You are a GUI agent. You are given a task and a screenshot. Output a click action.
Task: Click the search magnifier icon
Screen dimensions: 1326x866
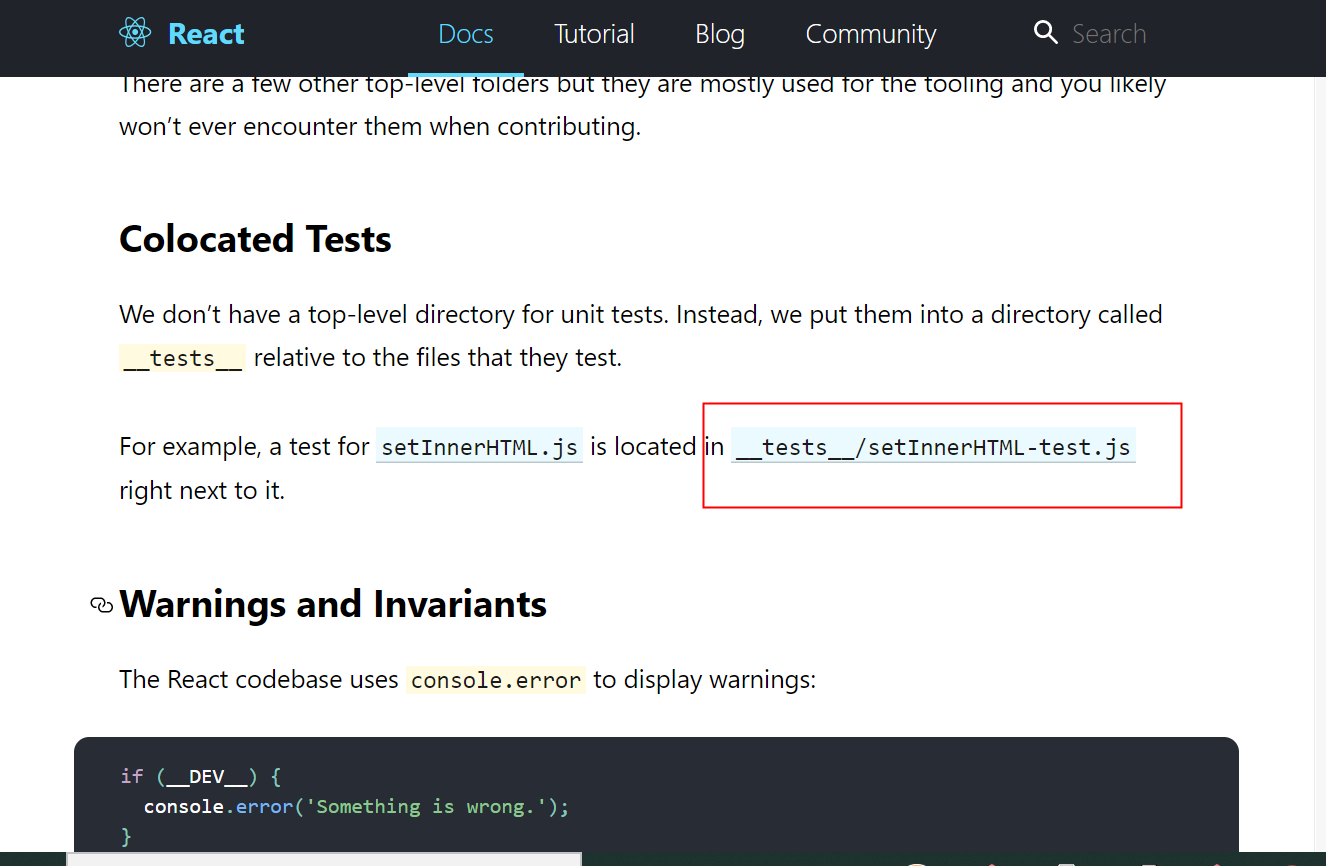pyautogui.click(x=1046, y=33)
